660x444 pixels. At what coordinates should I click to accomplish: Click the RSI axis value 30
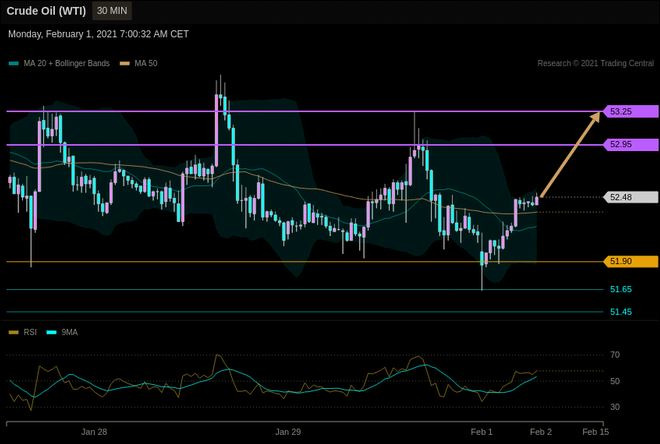tap(615, 407)
